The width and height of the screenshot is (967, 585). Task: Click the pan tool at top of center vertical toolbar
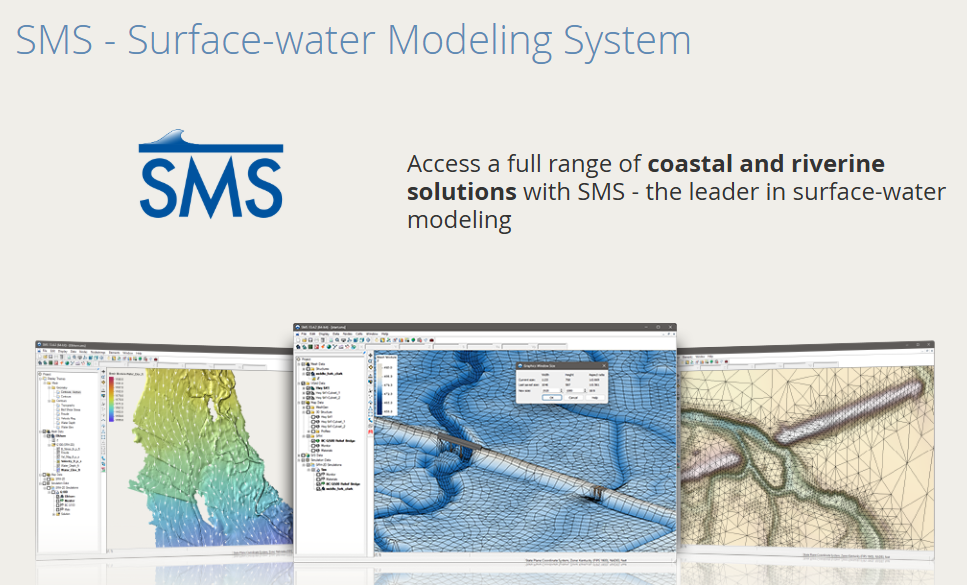(370, 357)
